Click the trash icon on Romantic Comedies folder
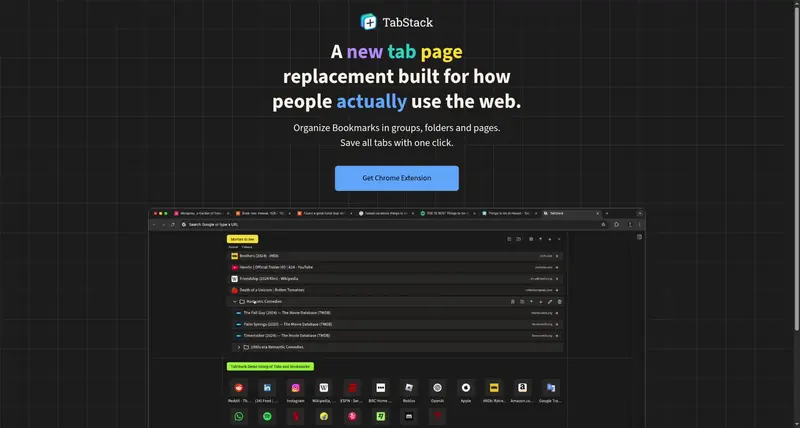The height and width of the screenshot is (428, 800). pos(559,301)
